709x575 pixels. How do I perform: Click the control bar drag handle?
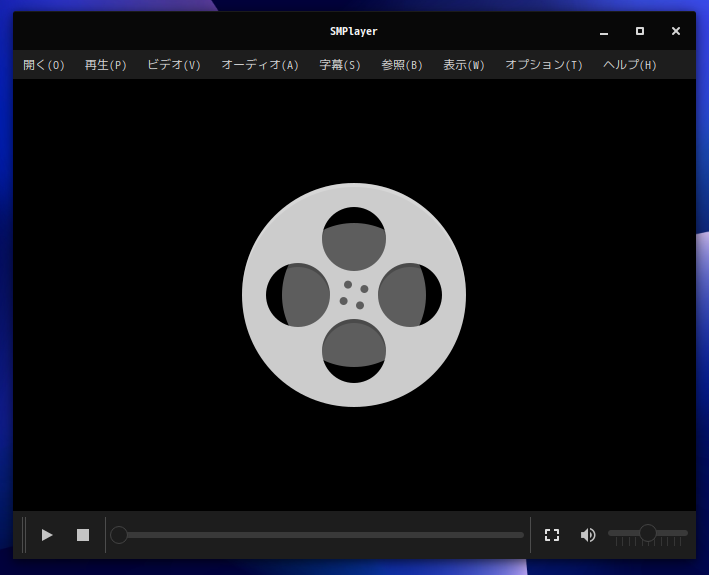(x=24, y=535)
